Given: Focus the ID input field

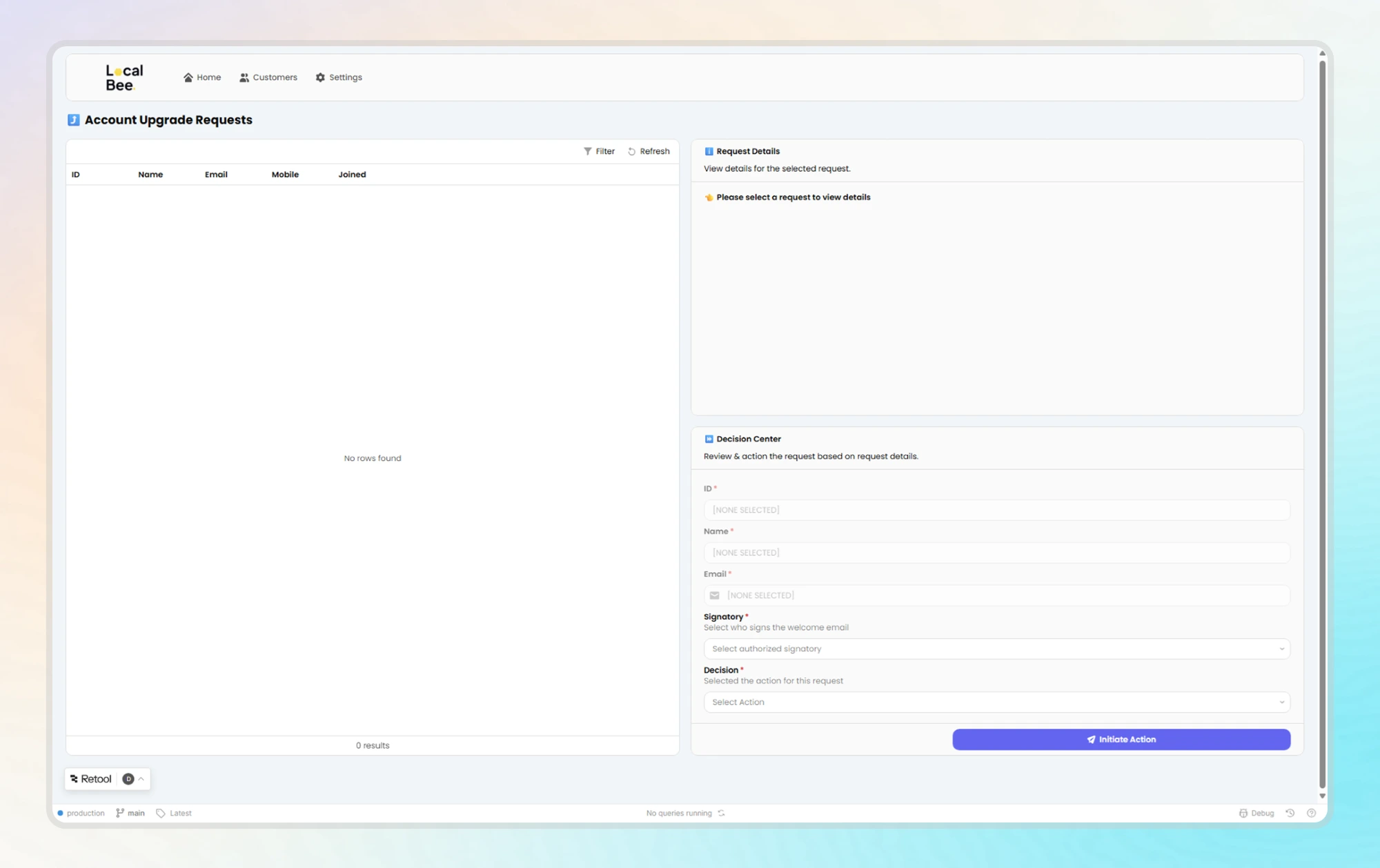Looking at the screenshot, I should point(996,510).
